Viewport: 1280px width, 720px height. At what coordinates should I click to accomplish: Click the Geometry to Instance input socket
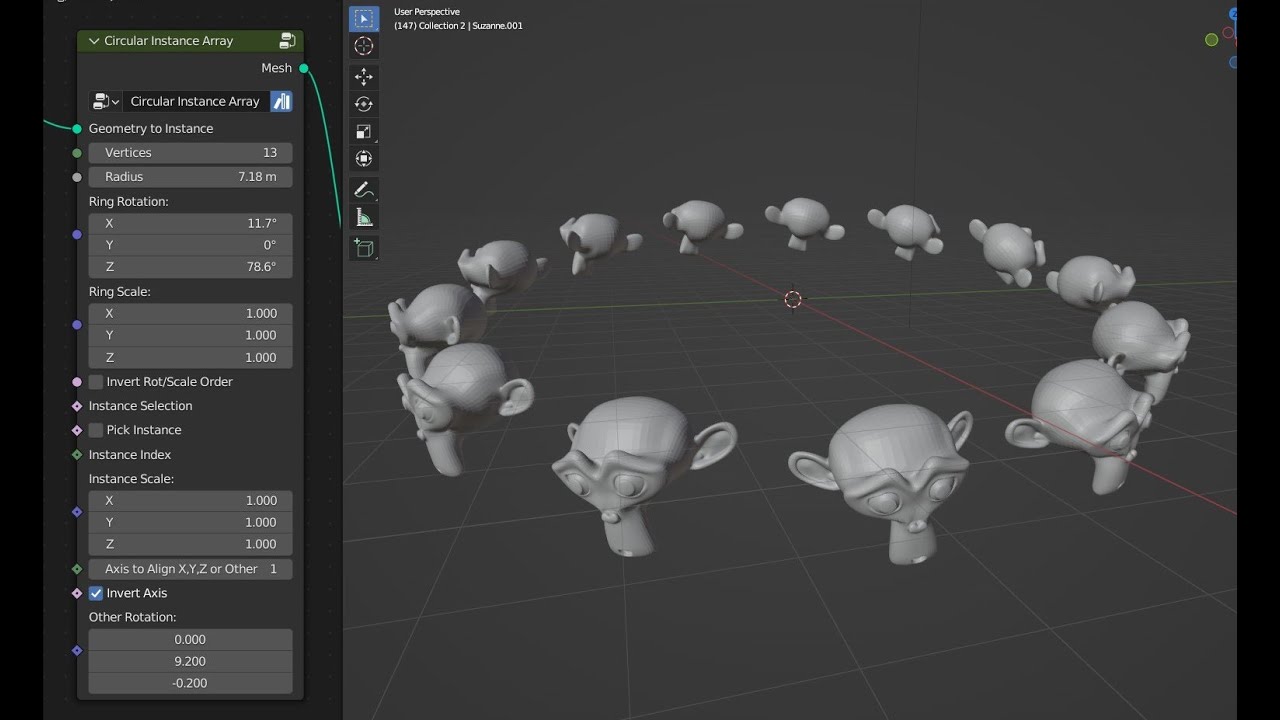tap(77, 128)
